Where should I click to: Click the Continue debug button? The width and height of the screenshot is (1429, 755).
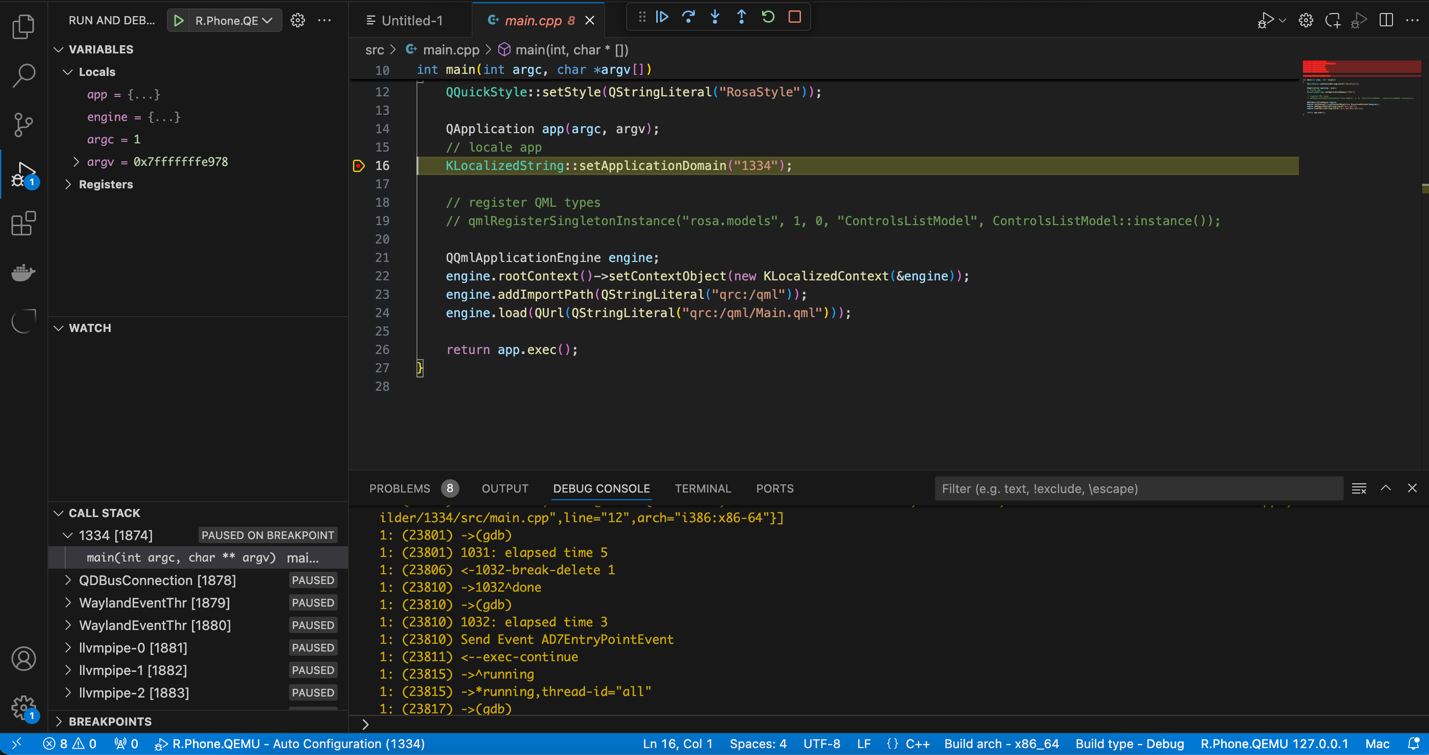point(662,17)
